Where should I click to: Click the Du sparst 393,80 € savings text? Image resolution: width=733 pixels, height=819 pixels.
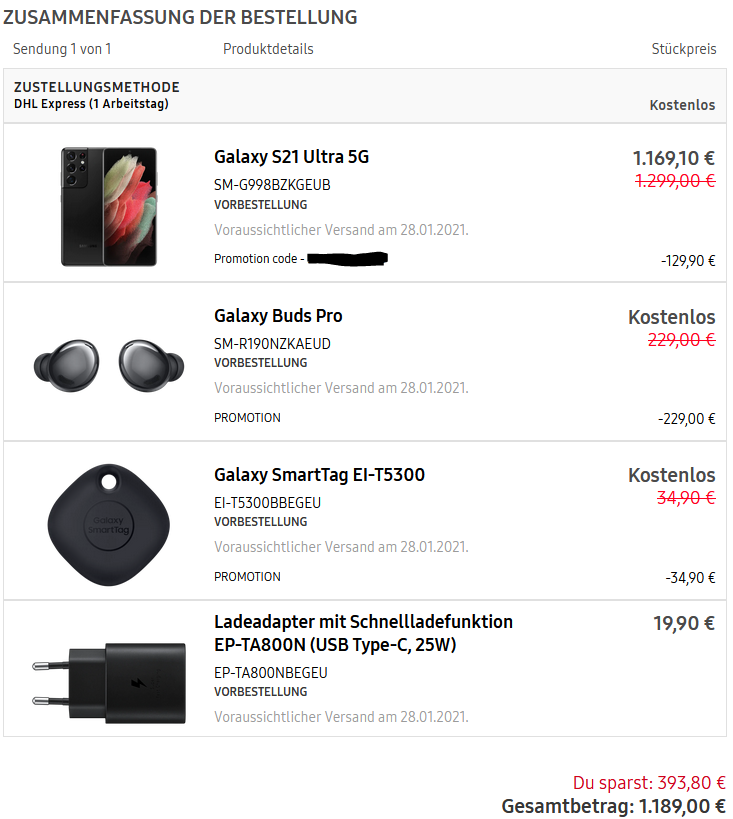click(x=649, y=782)
